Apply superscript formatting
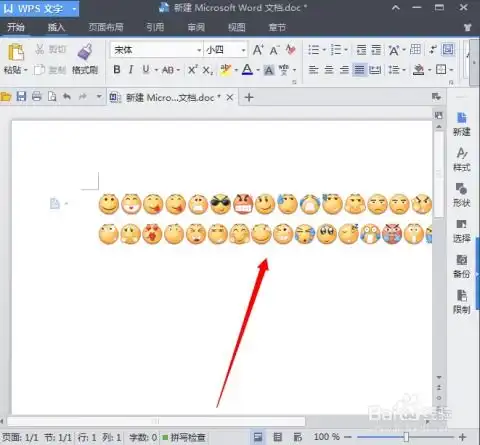 tap(192, 70)
